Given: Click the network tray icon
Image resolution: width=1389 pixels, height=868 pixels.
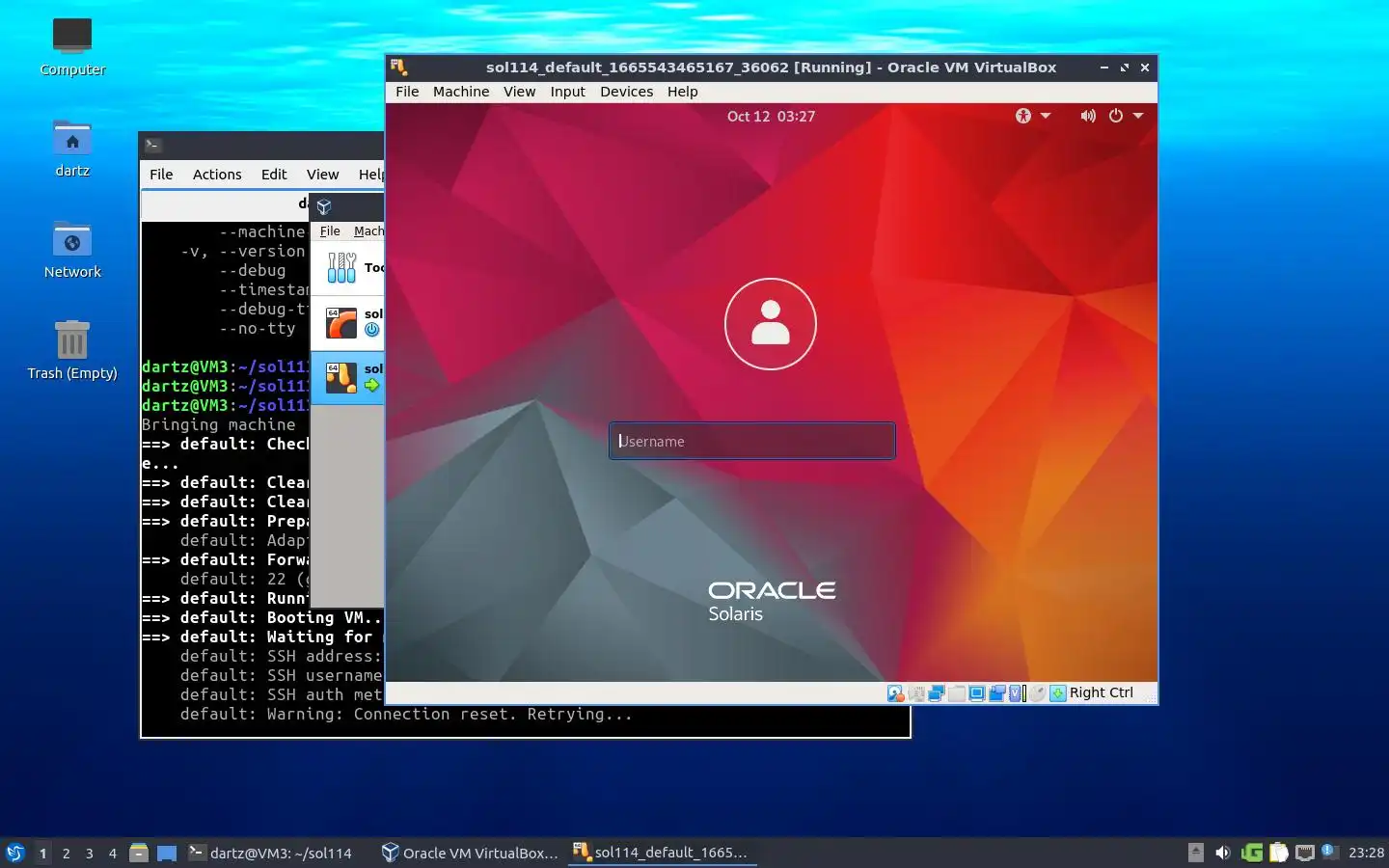Looking at the screenshot, I should coord(1305,853).
